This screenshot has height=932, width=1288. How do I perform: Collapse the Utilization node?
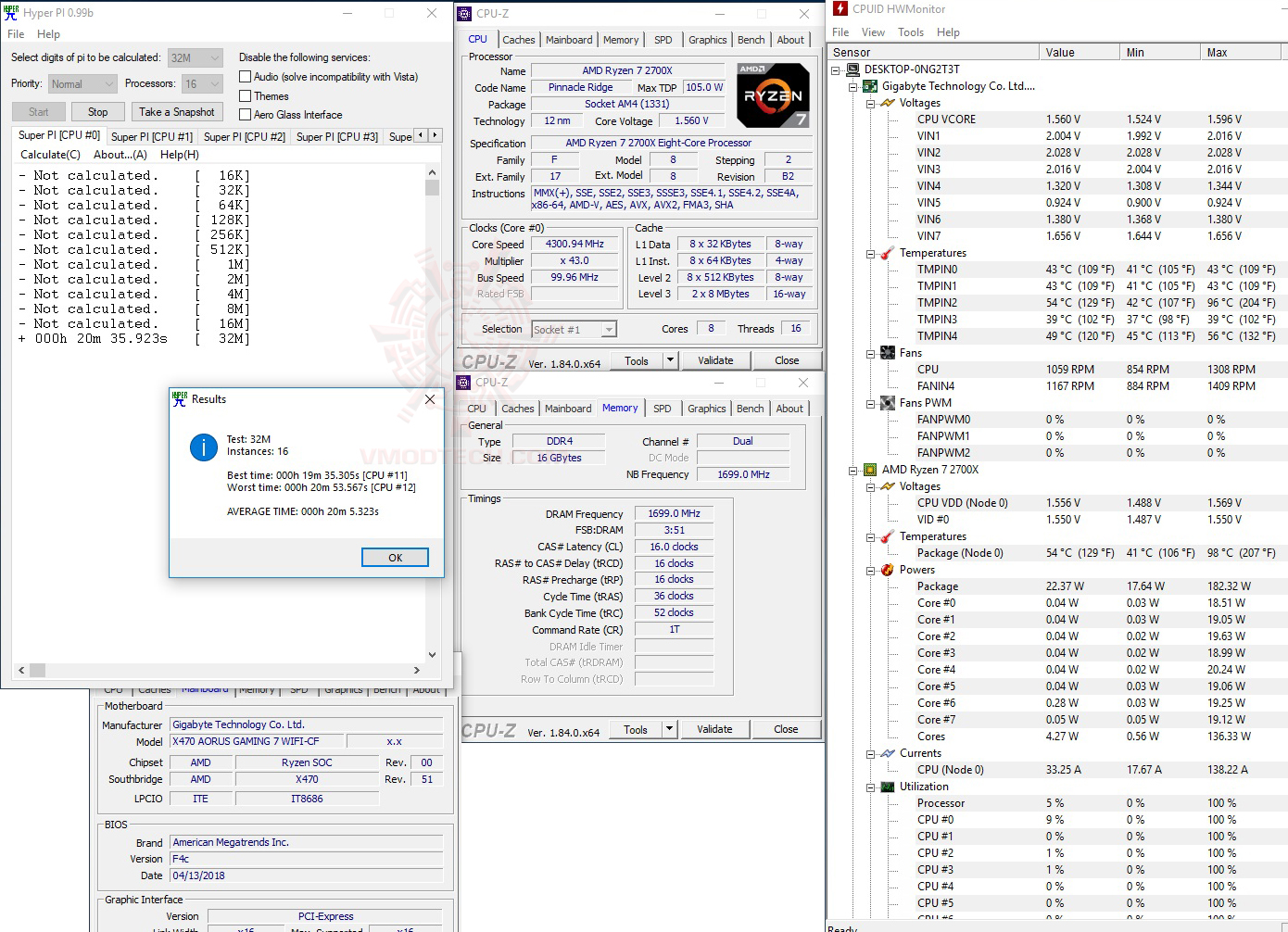(871, 787)
